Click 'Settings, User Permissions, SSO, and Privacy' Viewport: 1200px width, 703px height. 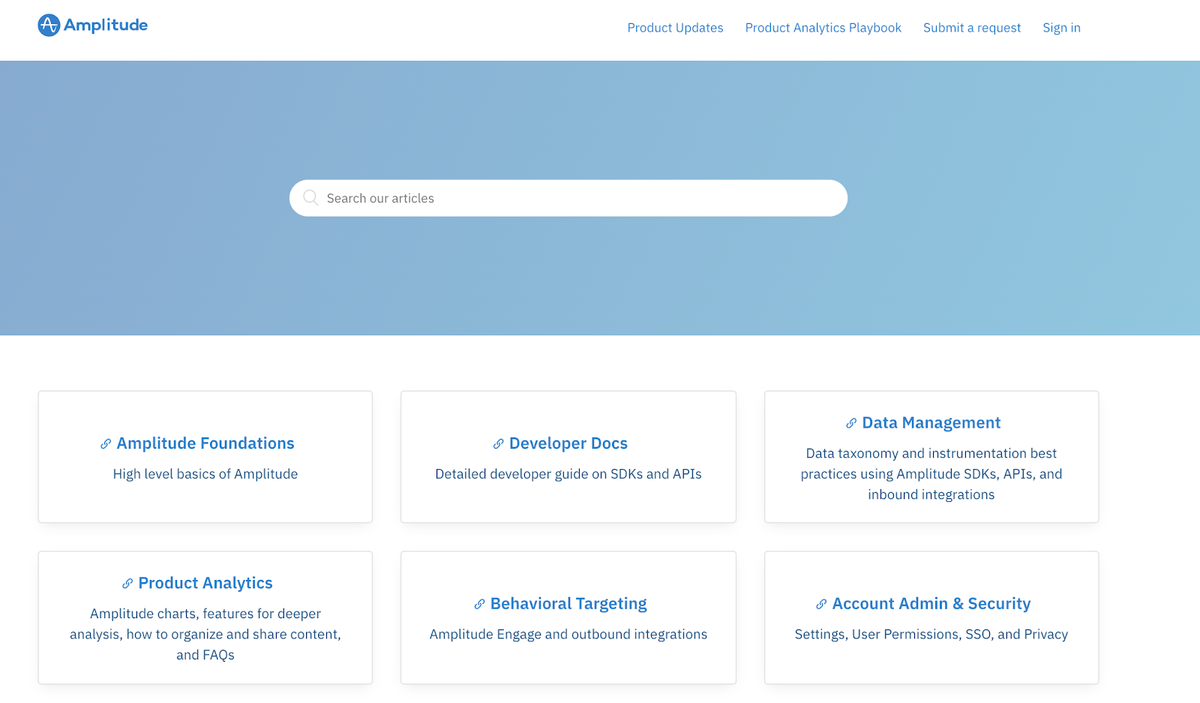tap(931, 634)
